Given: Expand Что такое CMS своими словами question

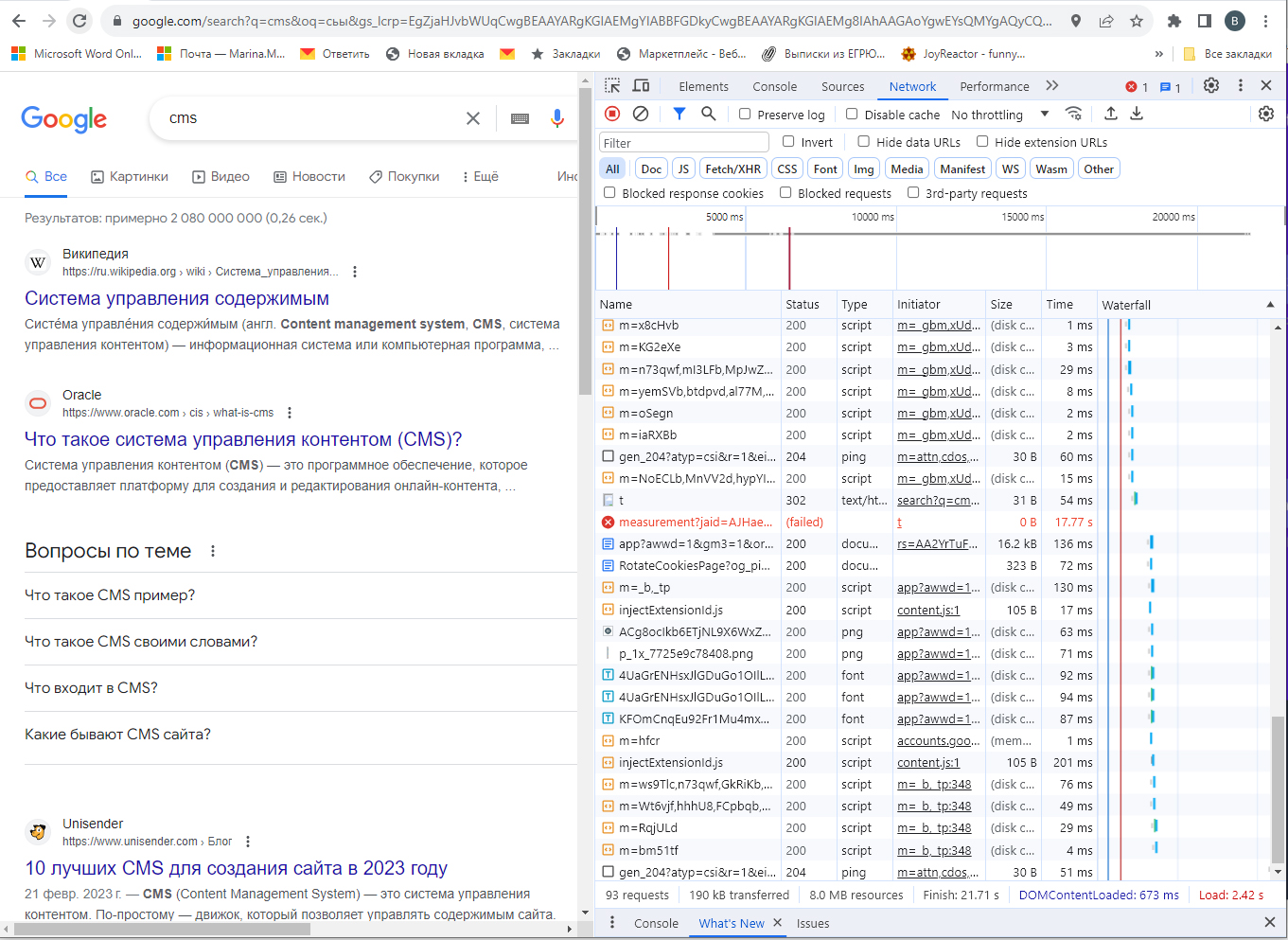Looking at the screenshot, I should pos(301,642).
